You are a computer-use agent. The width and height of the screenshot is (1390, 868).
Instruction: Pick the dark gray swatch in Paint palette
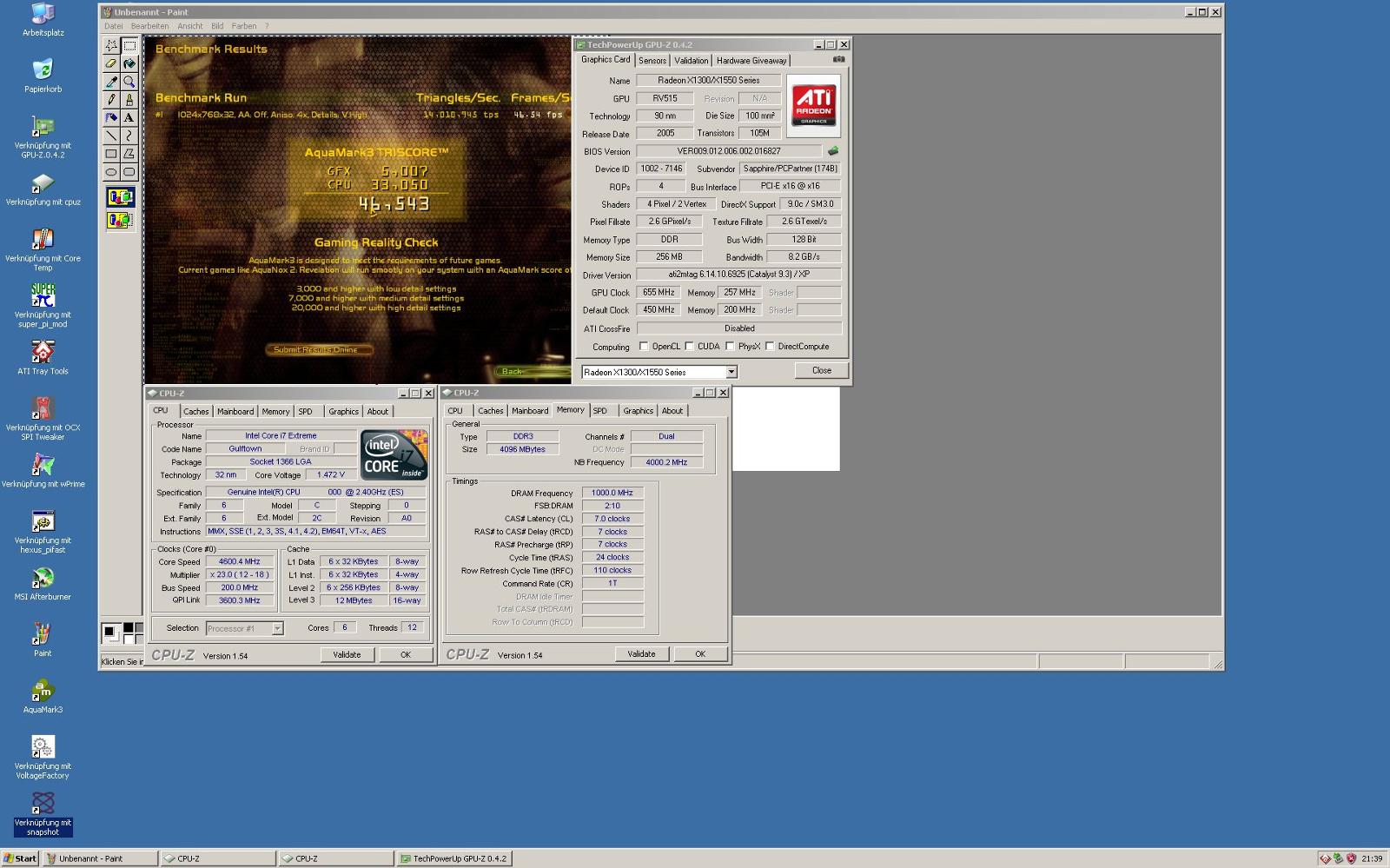(140, 627)
